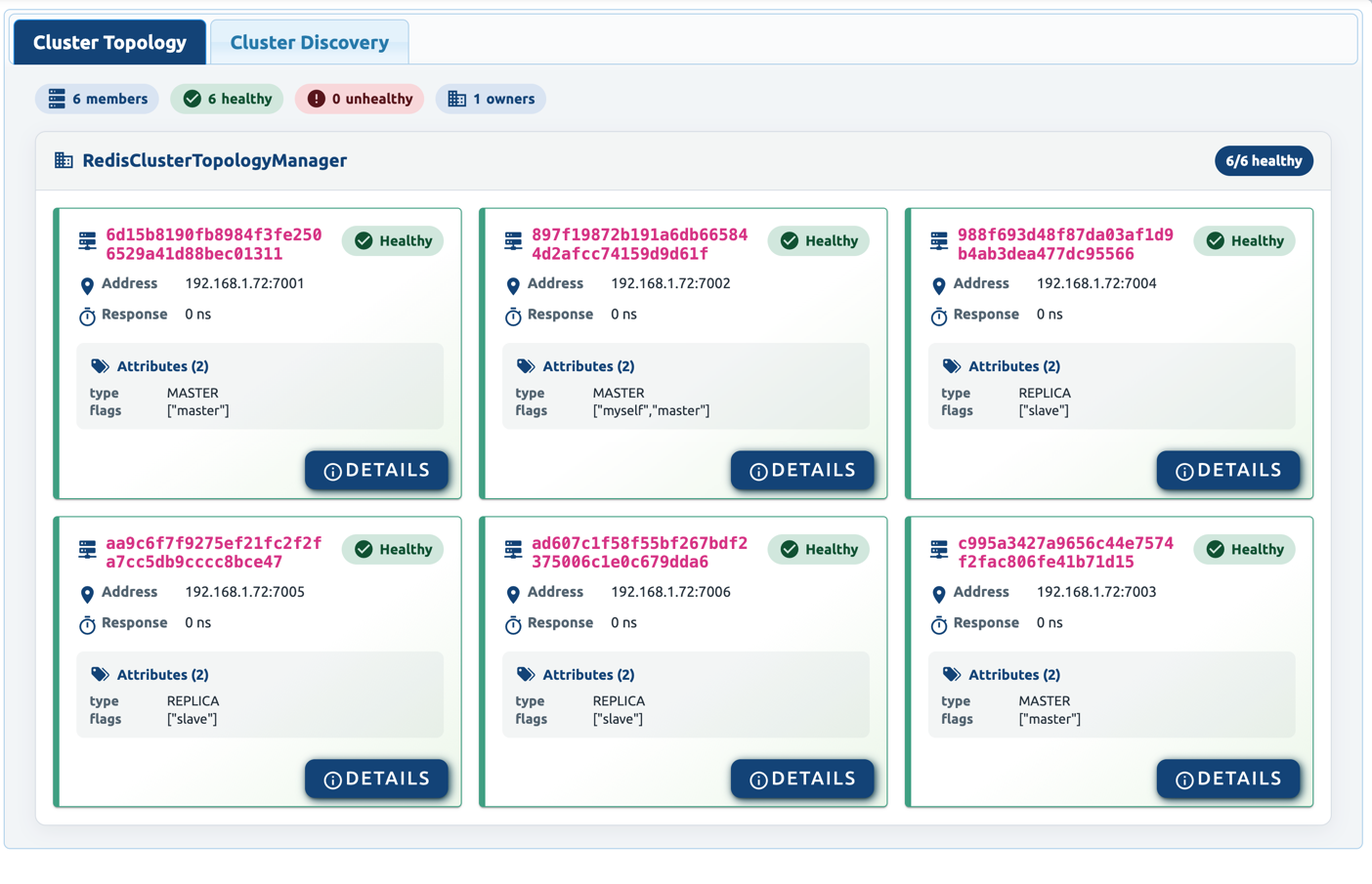Click Healthy status badge on node 6d15b8190fb

coord(393,241)
